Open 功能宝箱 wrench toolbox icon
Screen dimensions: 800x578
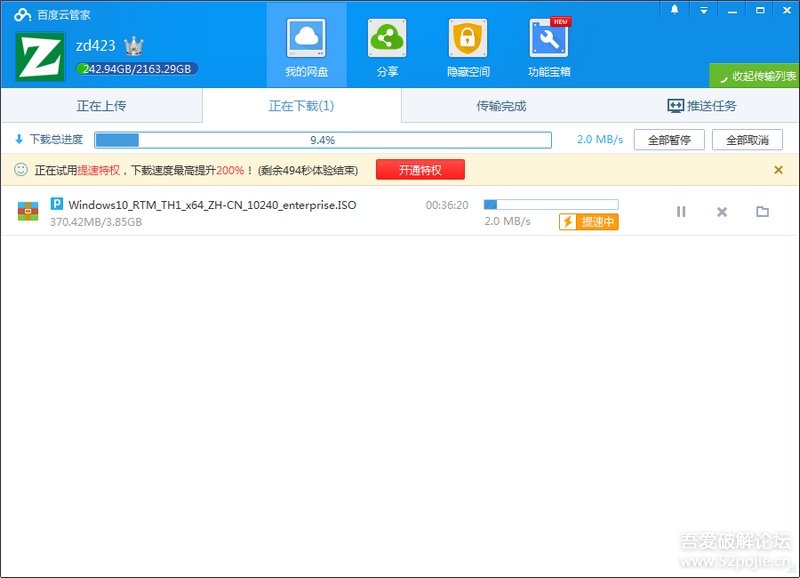(x=549, y=40)
